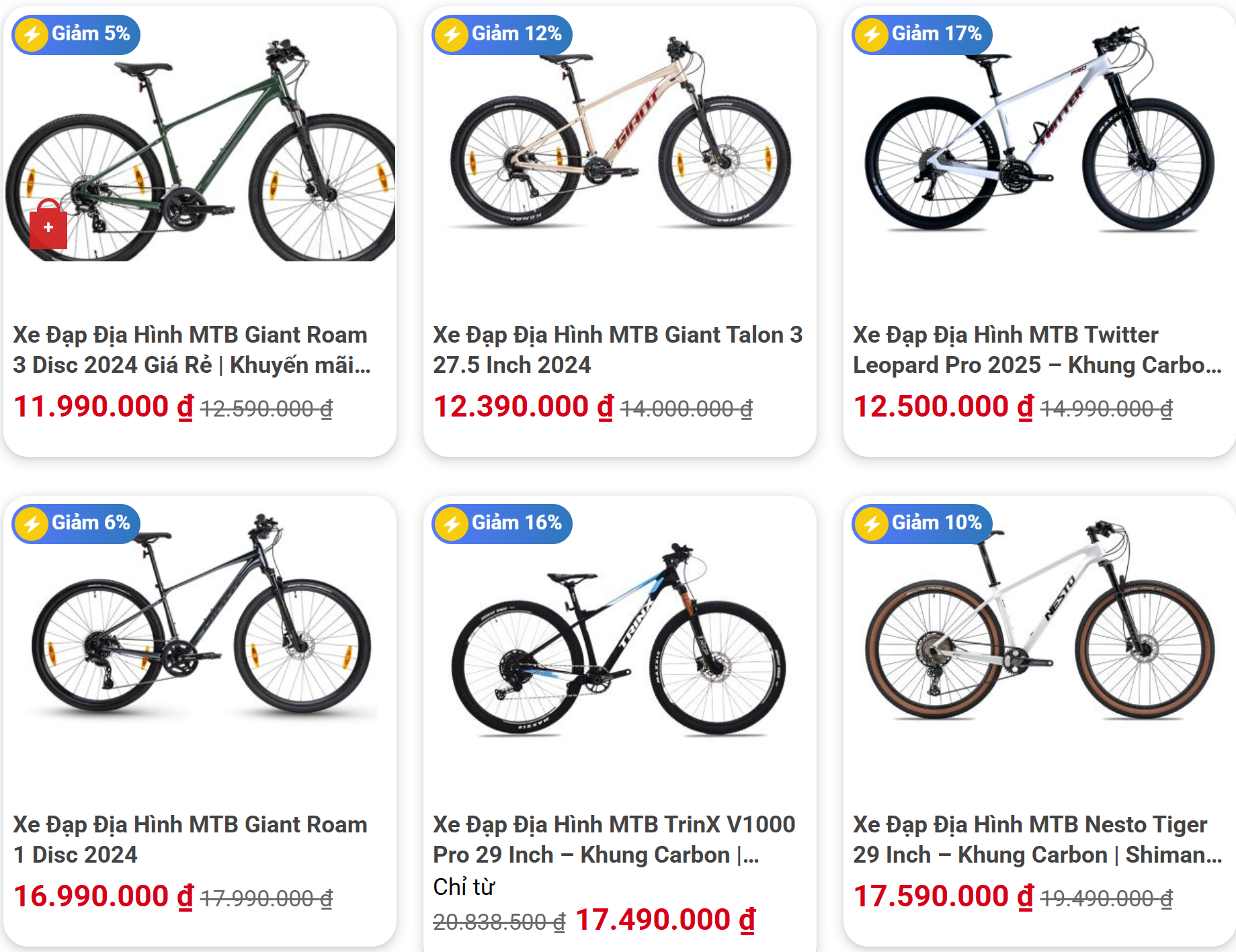Click the lightning icon on Giảm 17% badge
The image size is (1236, 952).
[x=872, y=34]
